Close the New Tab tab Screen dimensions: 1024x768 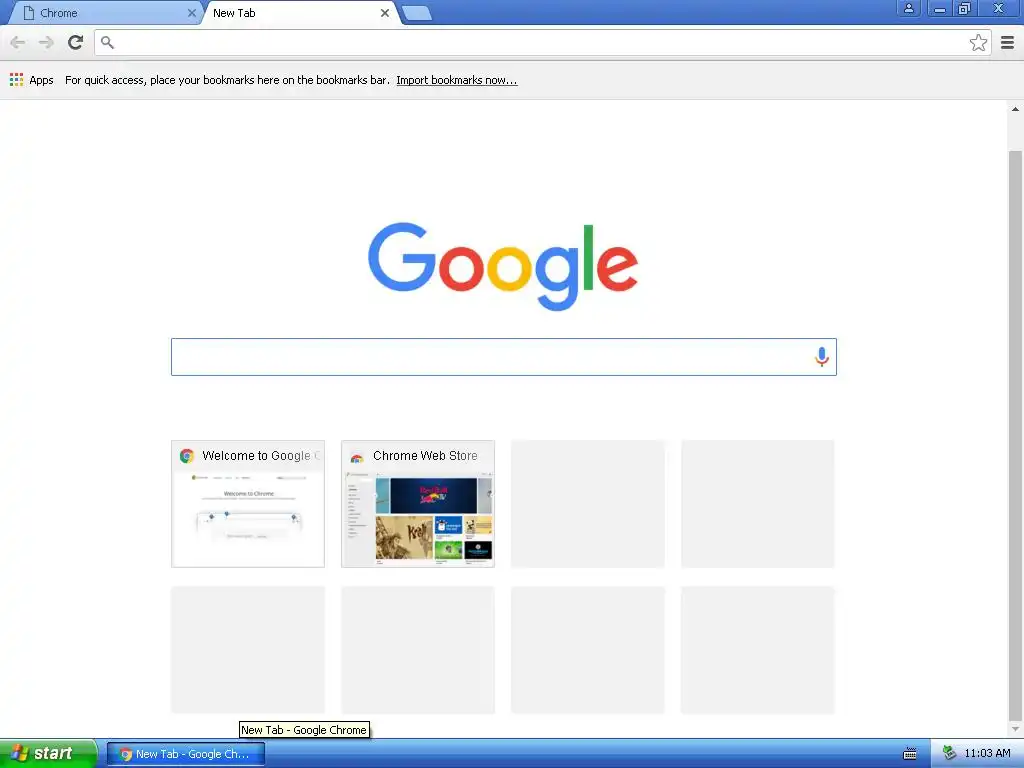(x=385, y=13)
